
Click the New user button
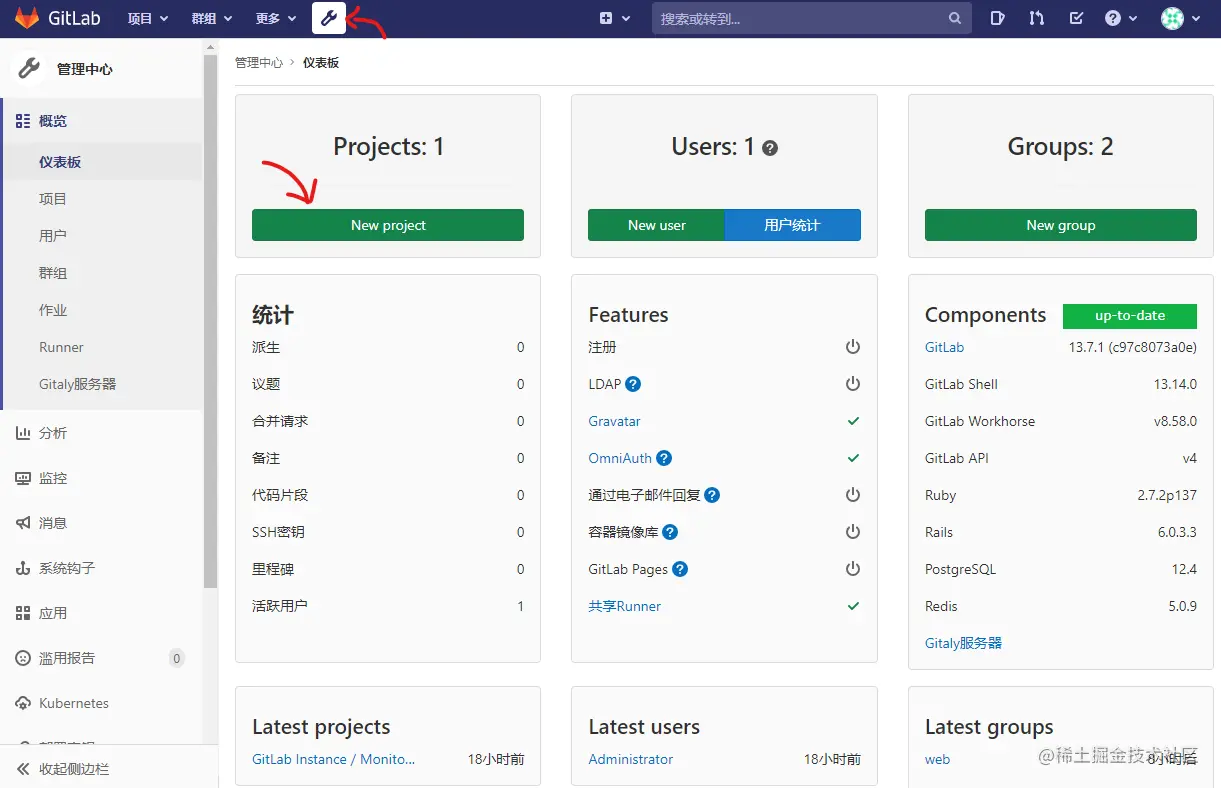tap(656, 225)
